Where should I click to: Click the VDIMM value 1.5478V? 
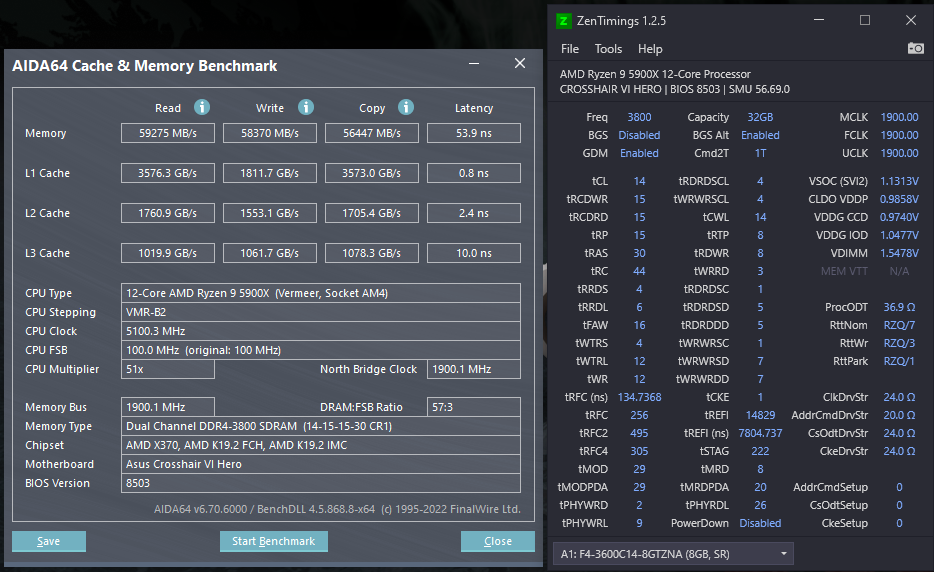coord(899,253)
